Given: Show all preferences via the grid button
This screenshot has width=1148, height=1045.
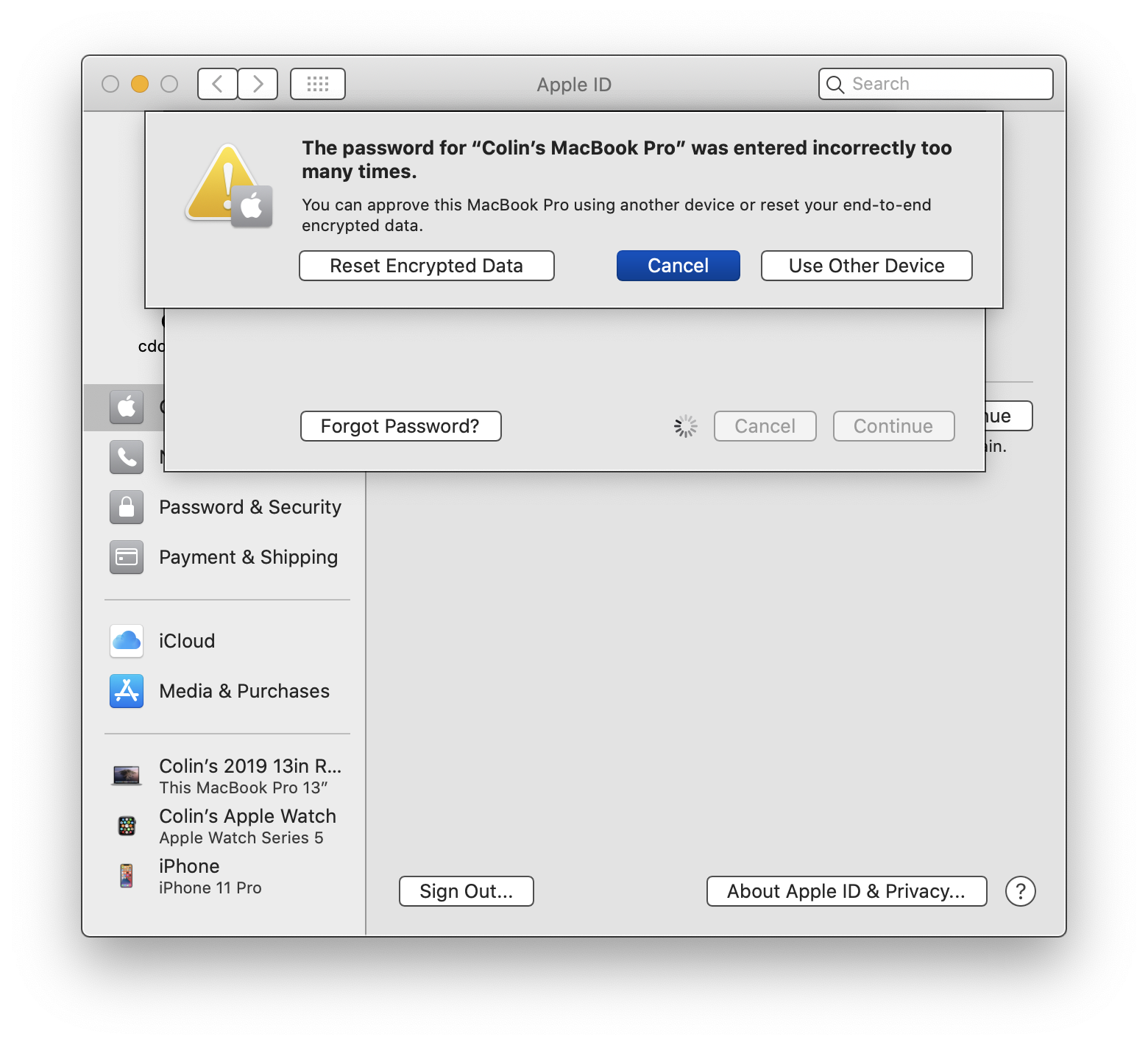Looking at the screenshot, I should [x=318, y=84].
